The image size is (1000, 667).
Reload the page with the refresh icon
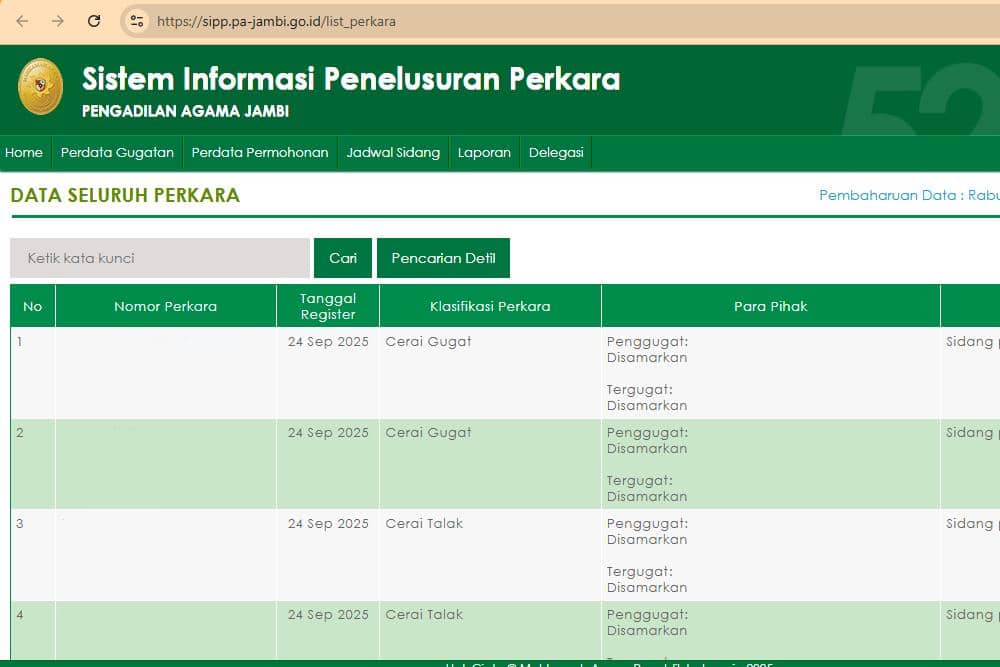coord(96,18)
